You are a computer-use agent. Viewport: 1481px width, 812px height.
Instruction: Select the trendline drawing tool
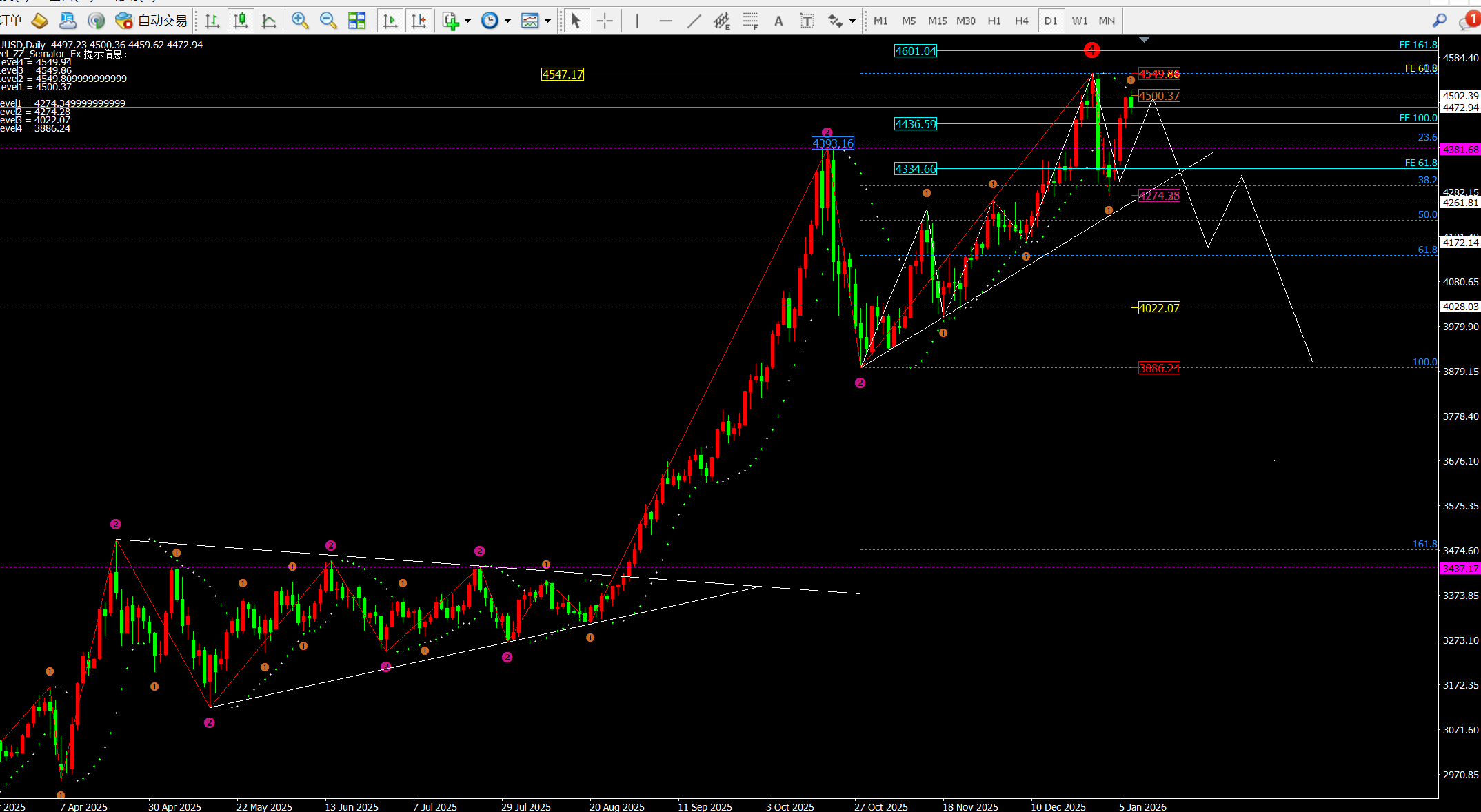coord(694,21)
